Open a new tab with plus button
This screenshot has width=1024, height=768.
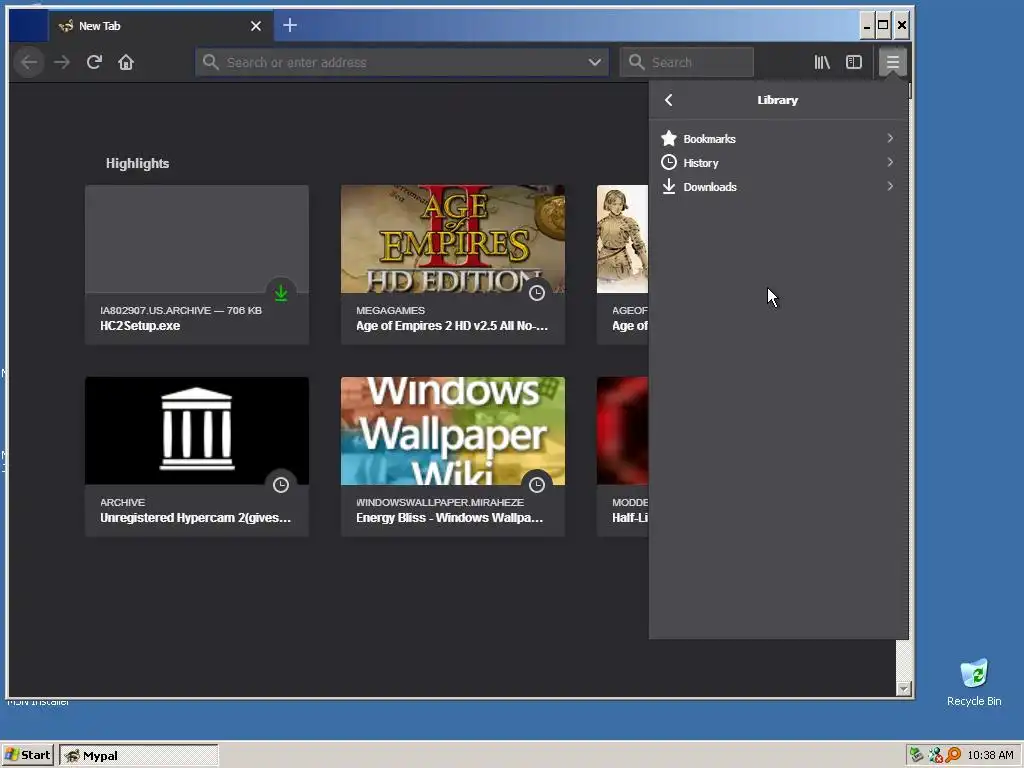pyautogui.click(x=290, y=25)
